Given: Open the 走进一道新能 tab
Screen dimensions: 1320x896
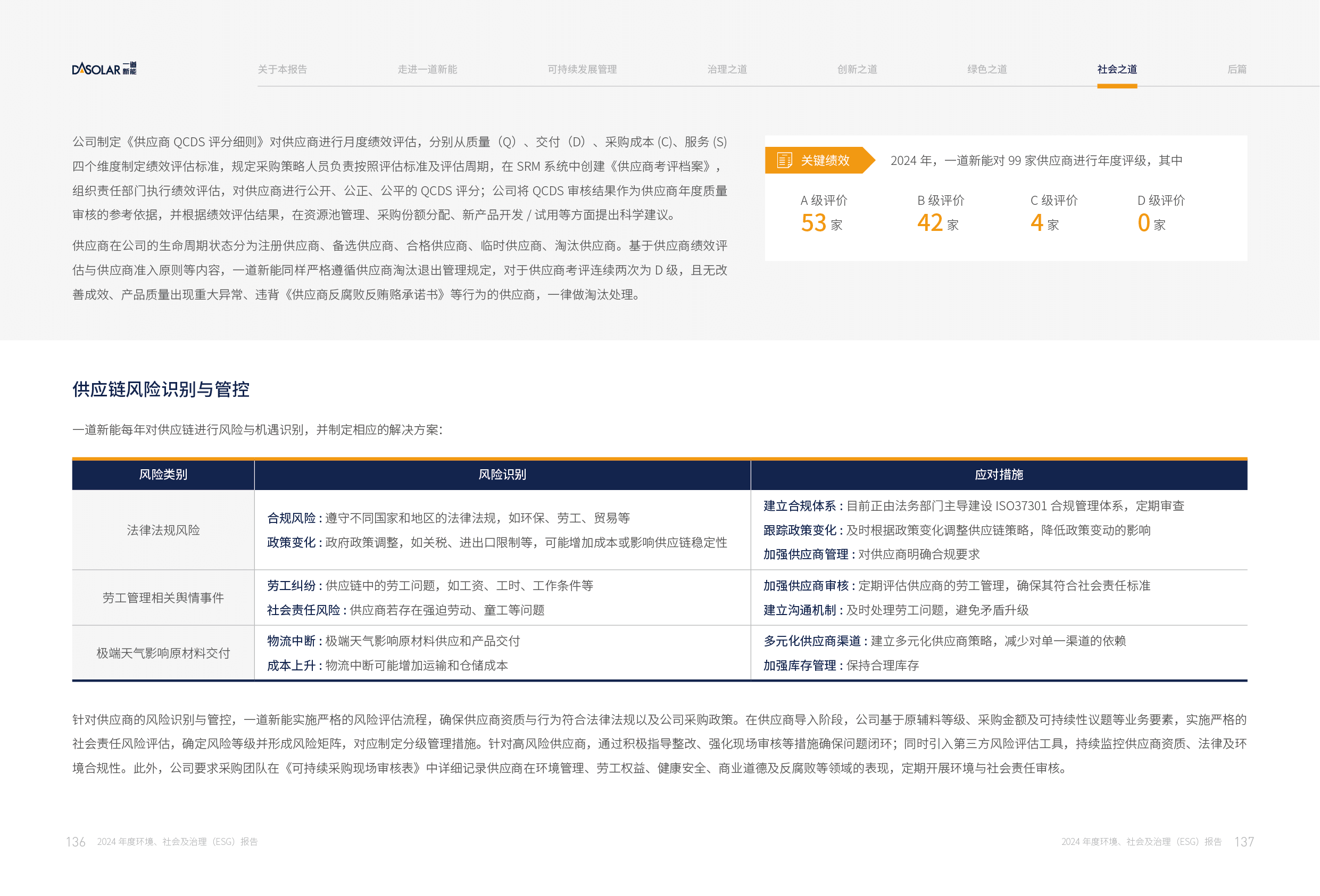Looking at the screenshot, I should coord(427,69).
